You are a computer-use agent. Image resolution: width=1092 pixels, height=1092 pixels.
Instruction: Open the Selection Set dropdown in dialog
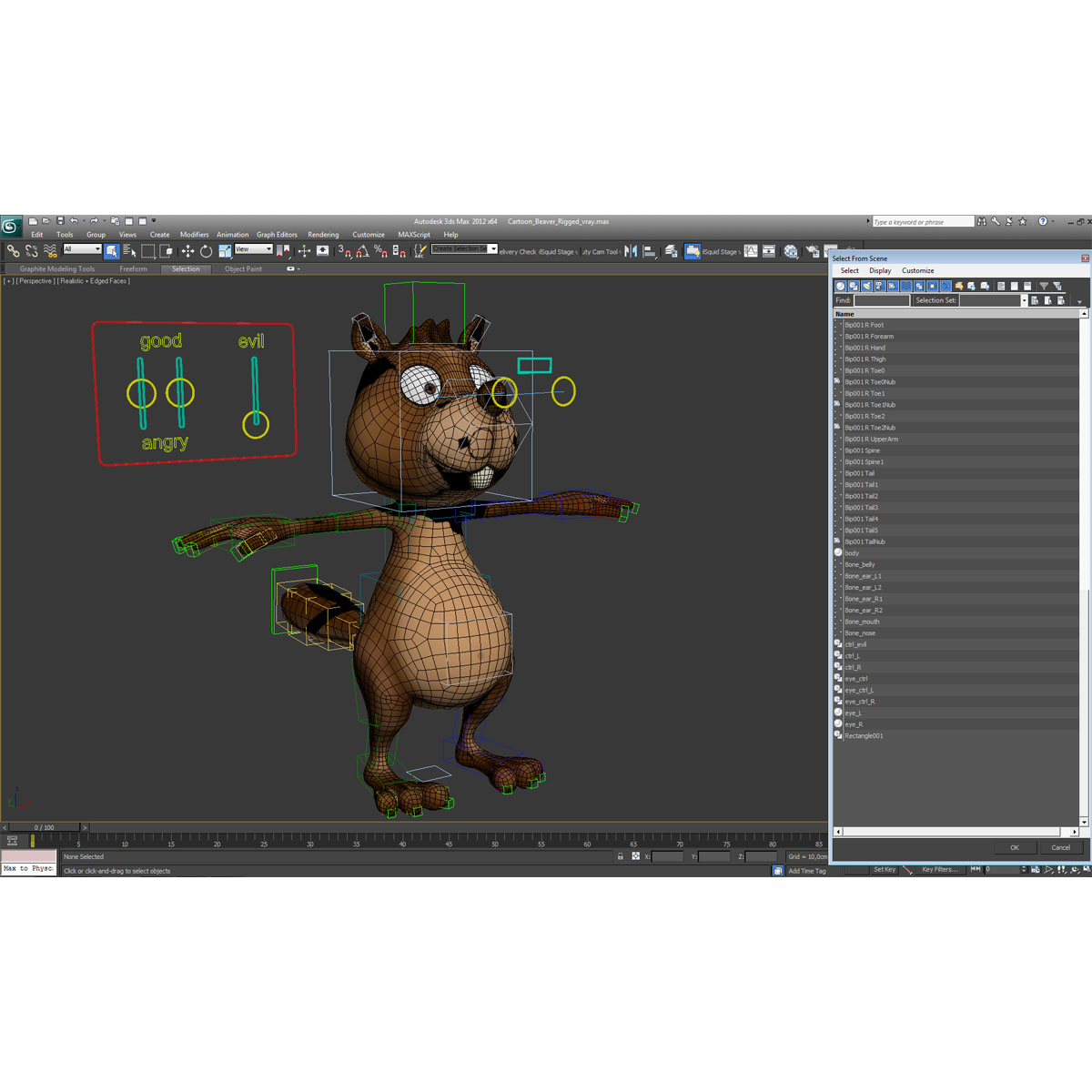click(x=1021, y=299)
